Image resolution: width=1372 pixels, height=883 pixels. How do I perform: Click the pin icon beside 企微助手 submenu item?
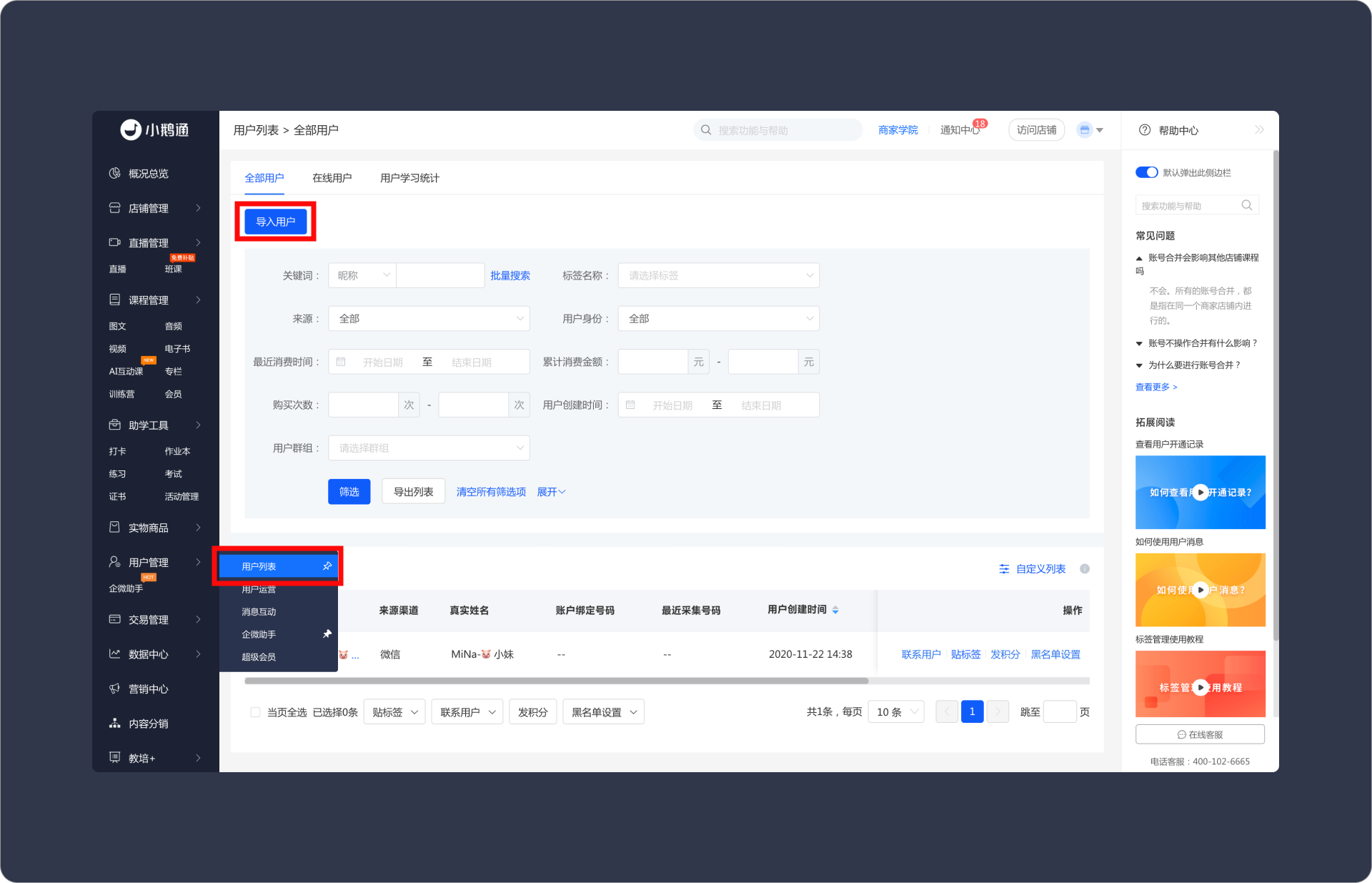(x=327, y=634)
